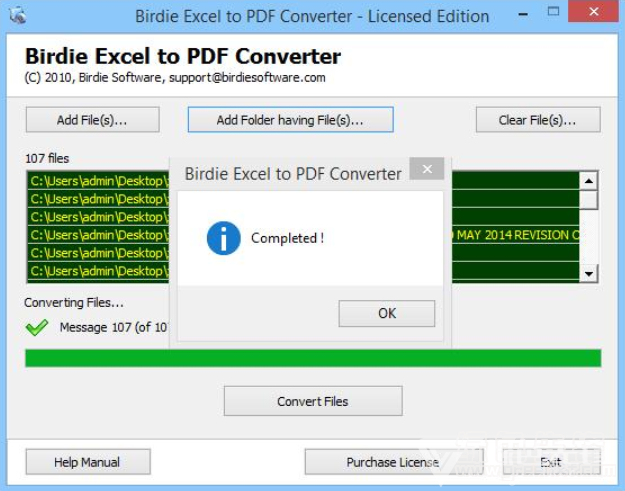Minimize the Birdie converter window
Image resolution: width=625 pixels, height=491 pixels.
[523, 14]
